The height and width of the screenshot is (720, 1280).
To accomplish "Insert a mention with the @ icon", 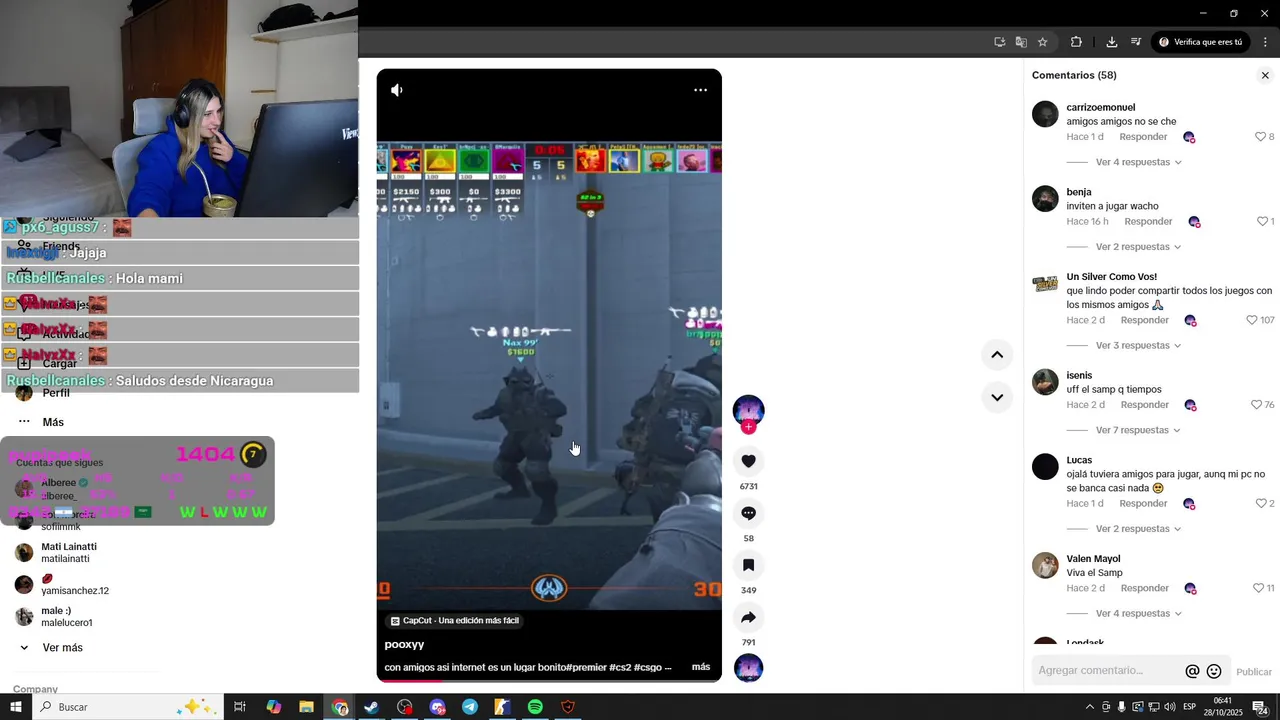I will click(x=1192, y=672).
